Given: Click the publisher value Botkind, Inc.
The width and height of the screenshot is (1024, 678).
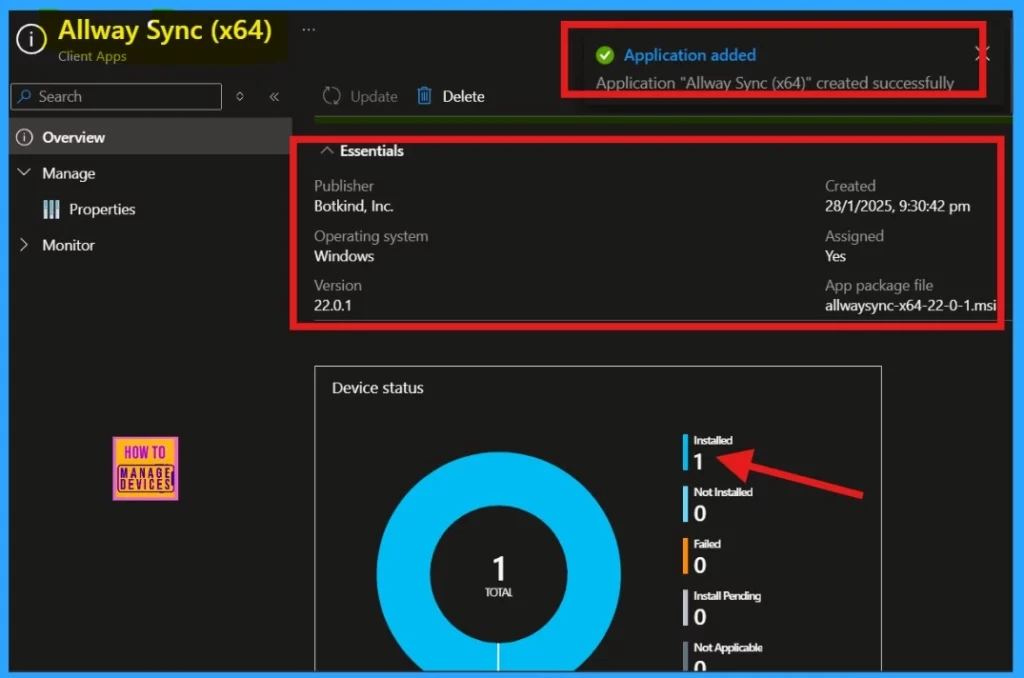Looking at the screenshot, I should pos(353,206).
